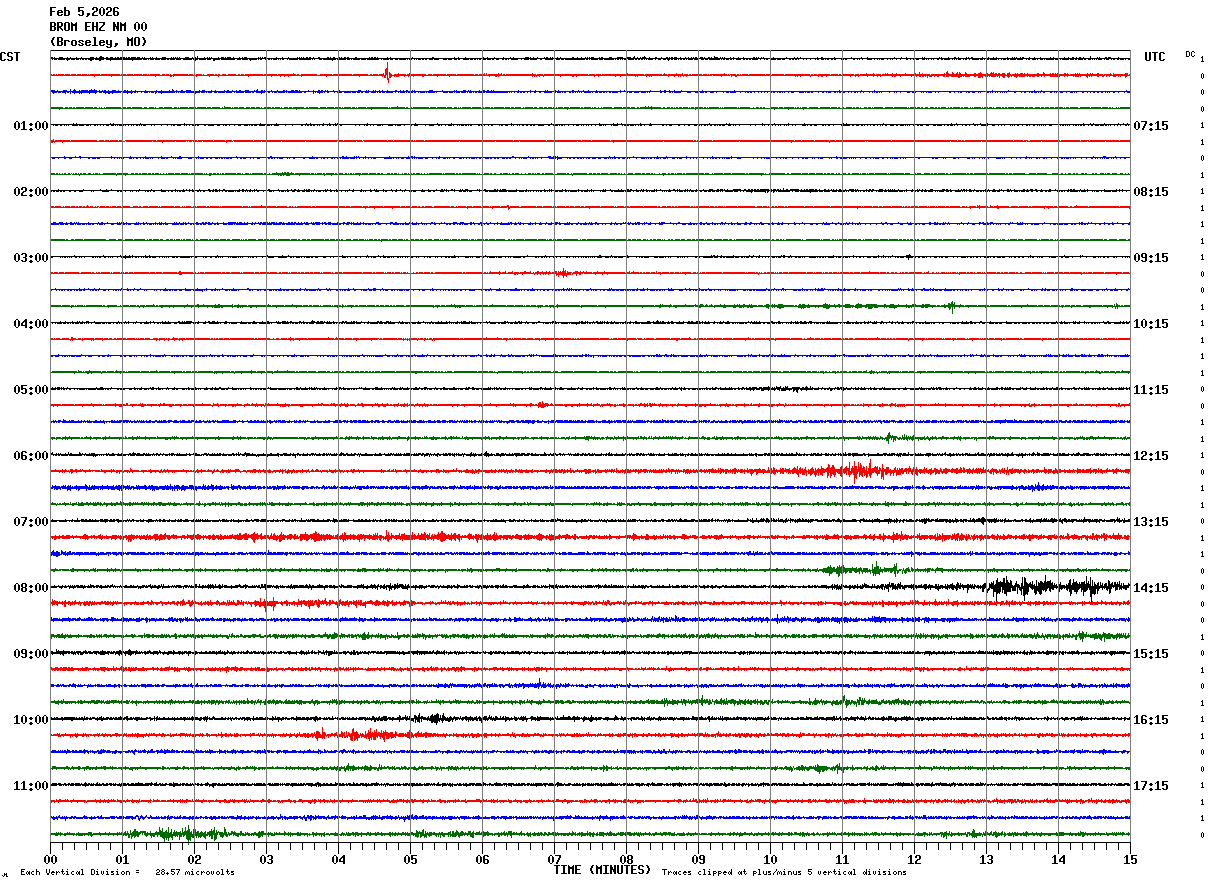This screenshot has height=886, width=1210.
Task: Click the TIME (MINUTES) axis title
Action: tap(602, 870)
